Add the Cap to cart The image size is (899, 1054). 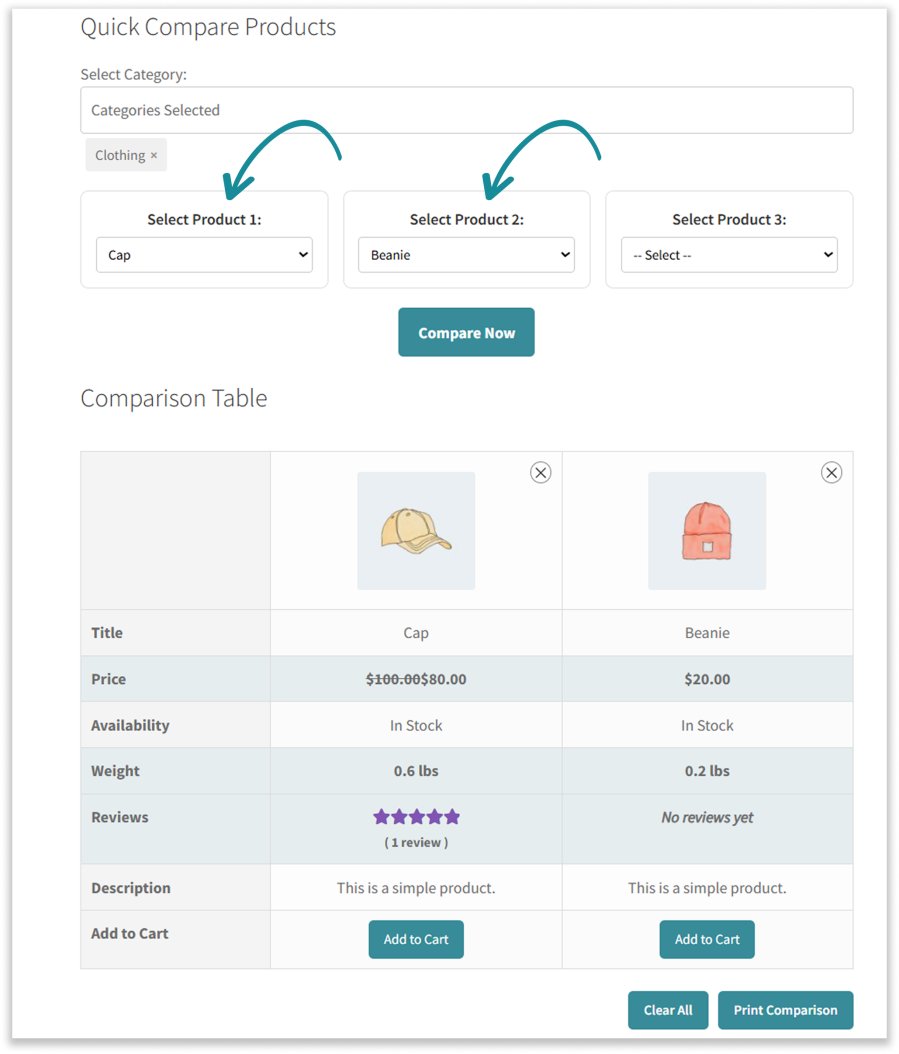coord(416,940)
